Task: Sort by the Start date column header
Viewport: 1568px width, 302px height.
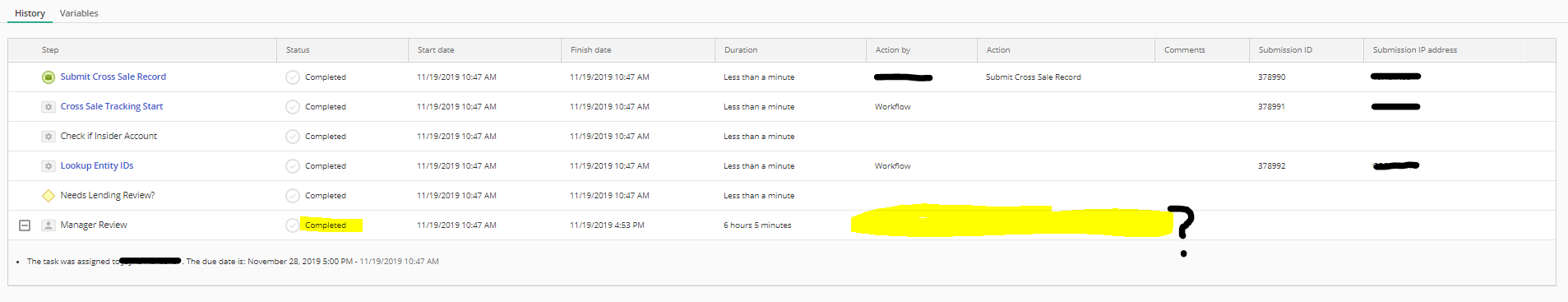Action: [436, 50]
